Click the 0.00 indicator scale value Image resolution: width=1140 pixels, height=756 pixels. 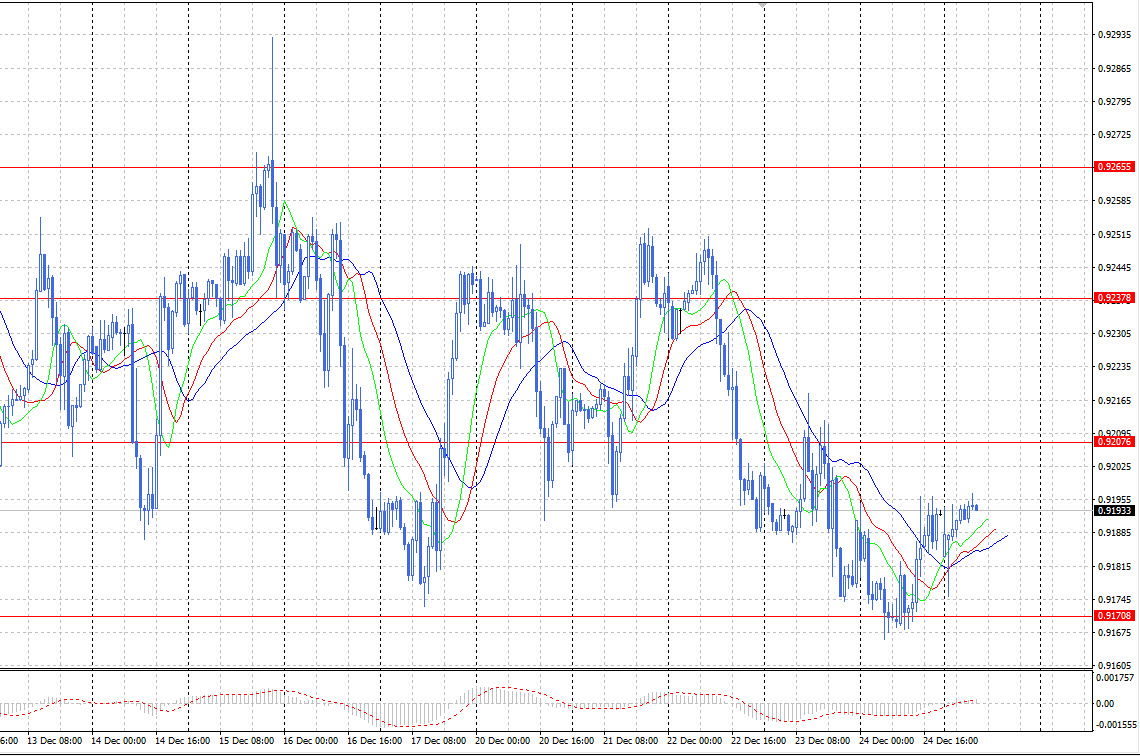1105,704
